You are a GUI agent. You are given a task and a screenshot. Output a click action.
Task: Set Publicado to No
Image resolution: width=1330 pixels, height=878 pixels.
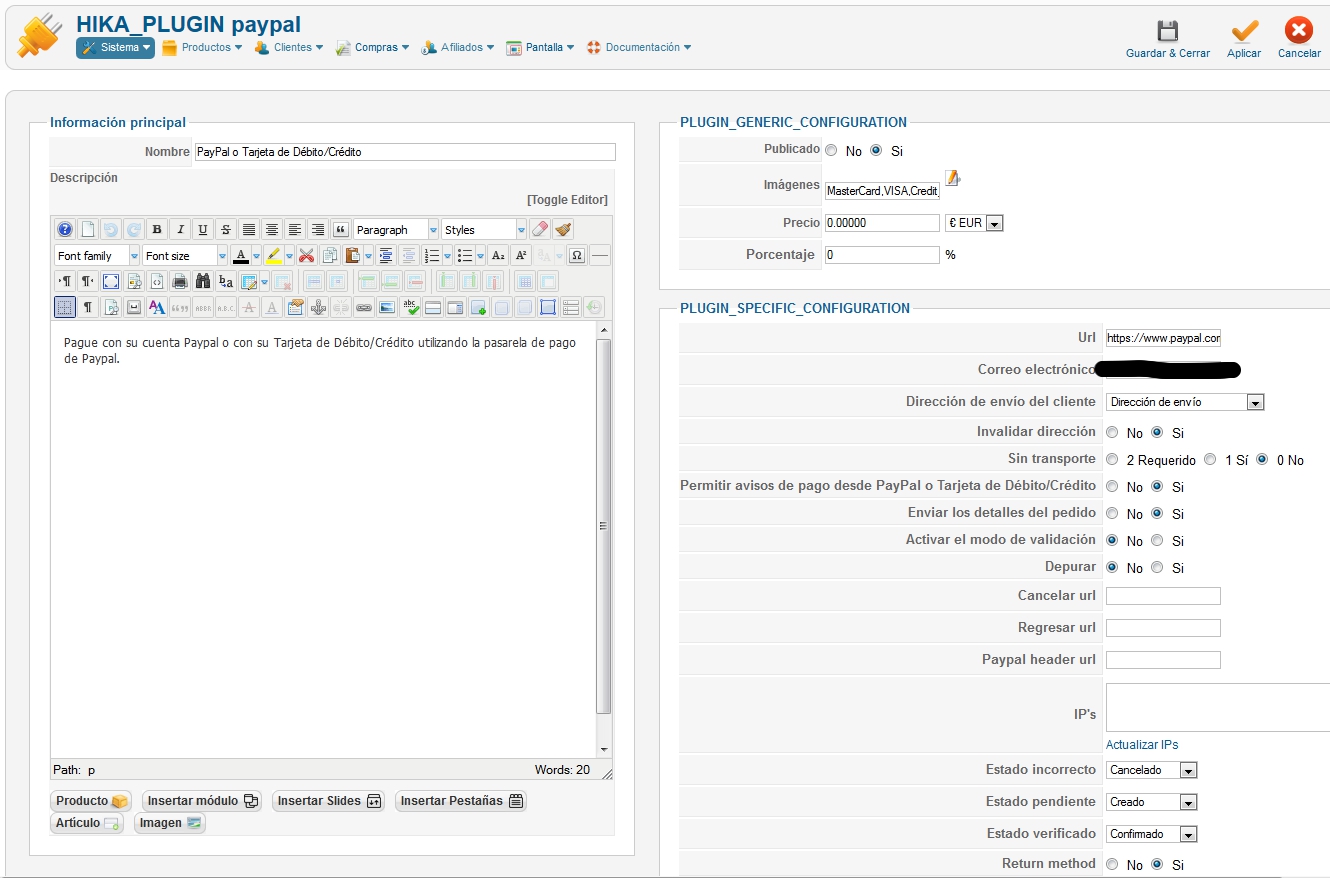click(x=831, y=151)
